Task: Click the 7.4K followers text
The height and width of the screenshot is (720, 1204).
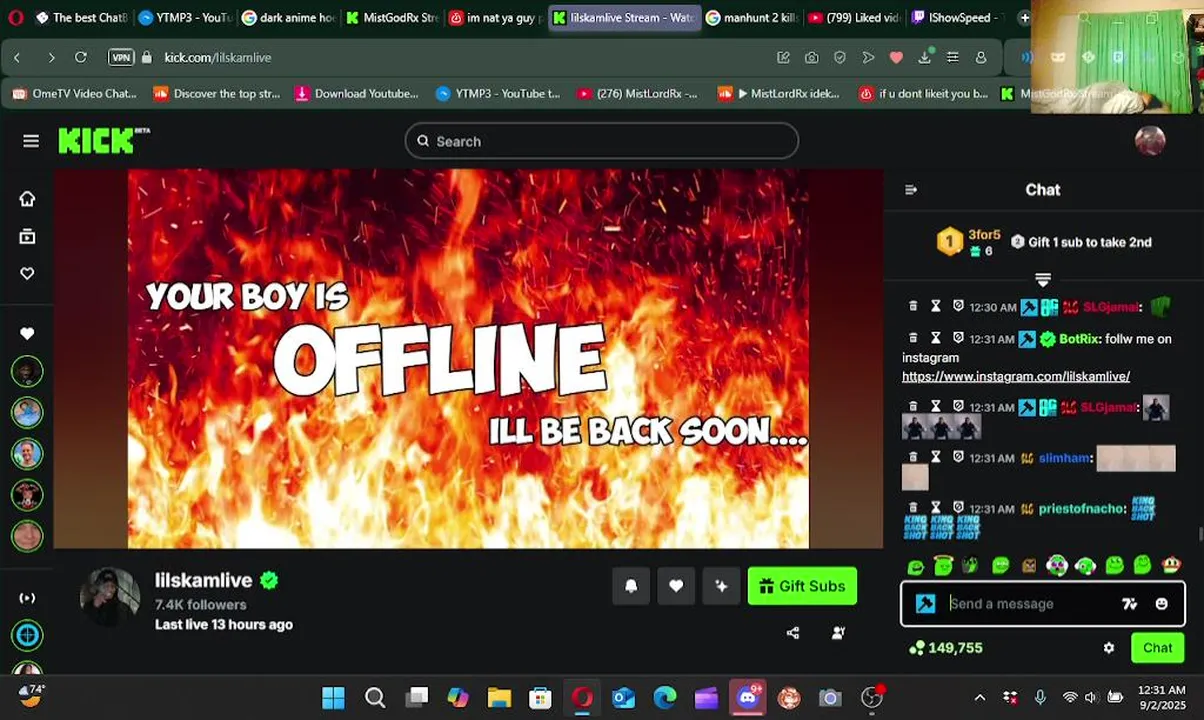Action: pos(200,605)
